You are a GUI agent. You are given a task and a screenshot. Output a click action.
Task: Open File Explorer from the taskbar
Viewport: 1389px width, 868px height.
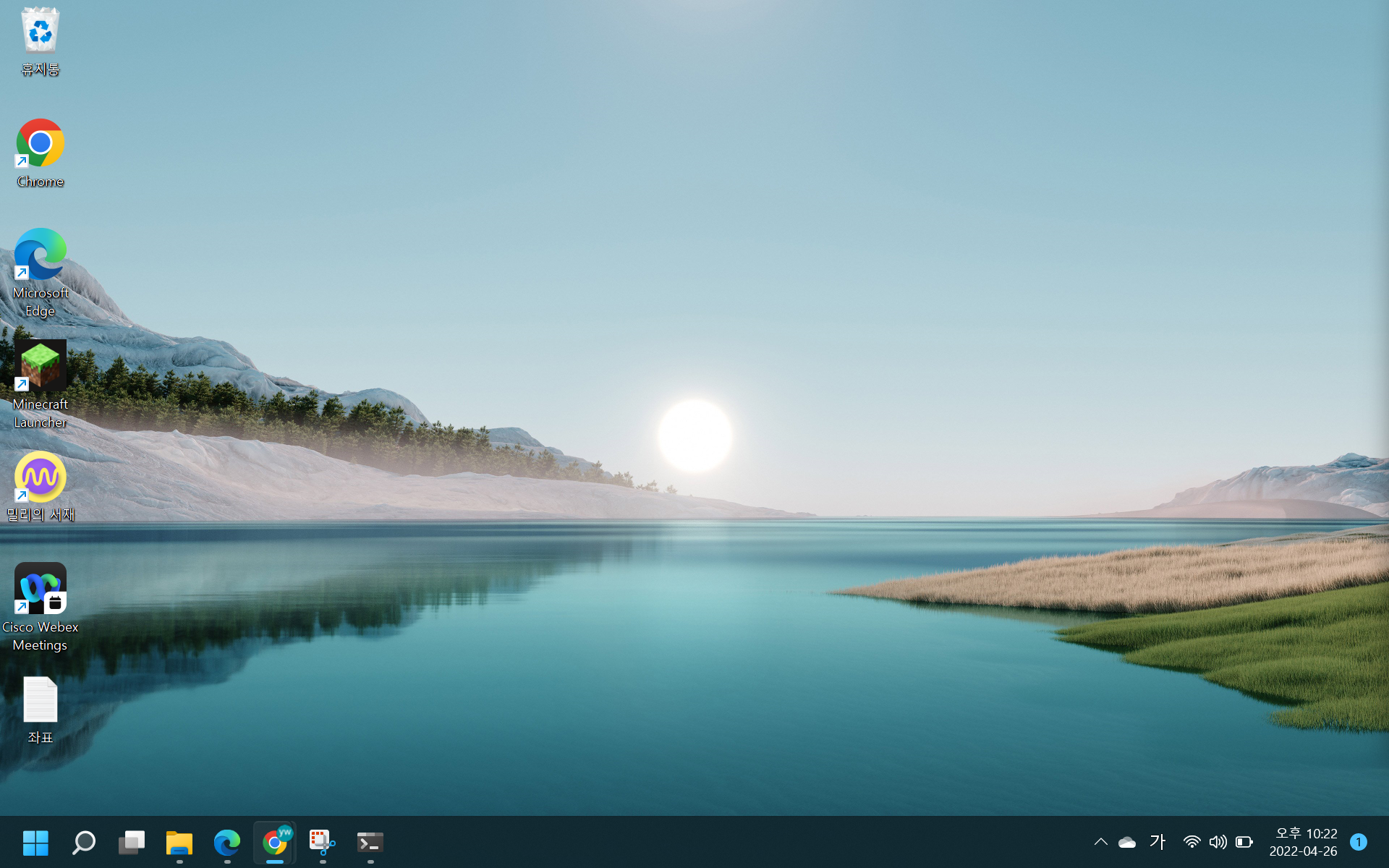click(x=179, y=842)
